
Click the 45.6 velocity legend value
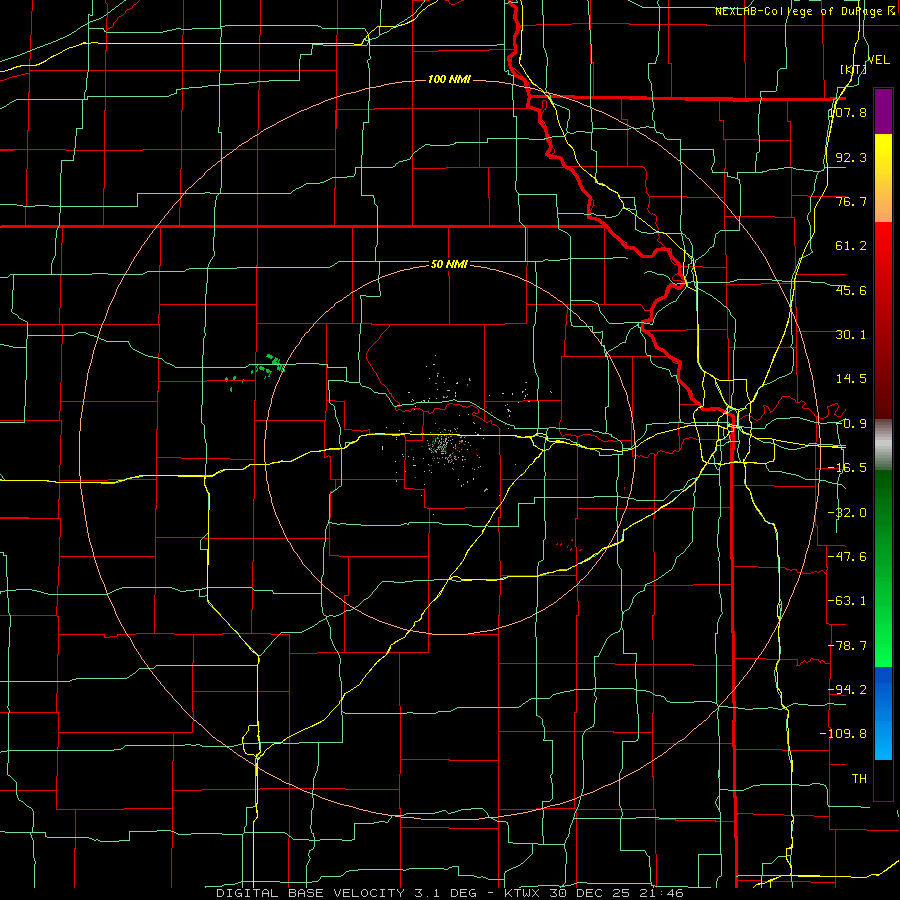tap(851, 290)
